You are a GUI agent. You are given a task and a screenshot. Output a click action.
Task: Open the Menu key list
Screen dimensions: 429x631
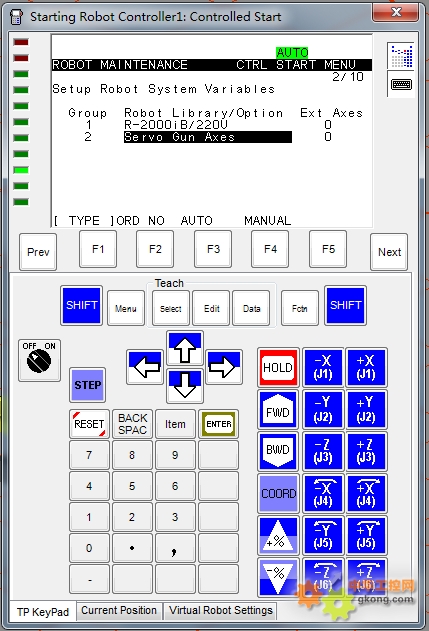[126, 308]
